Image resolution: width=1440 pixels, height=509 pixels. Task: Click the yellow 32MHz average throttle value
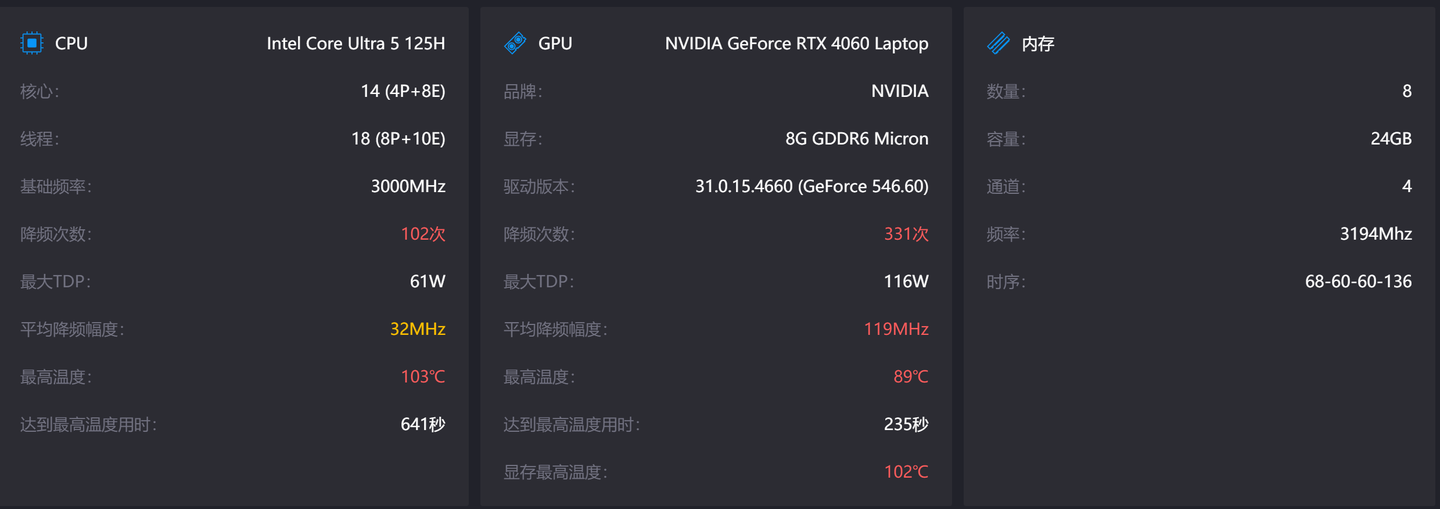click(x=418, y=329)
